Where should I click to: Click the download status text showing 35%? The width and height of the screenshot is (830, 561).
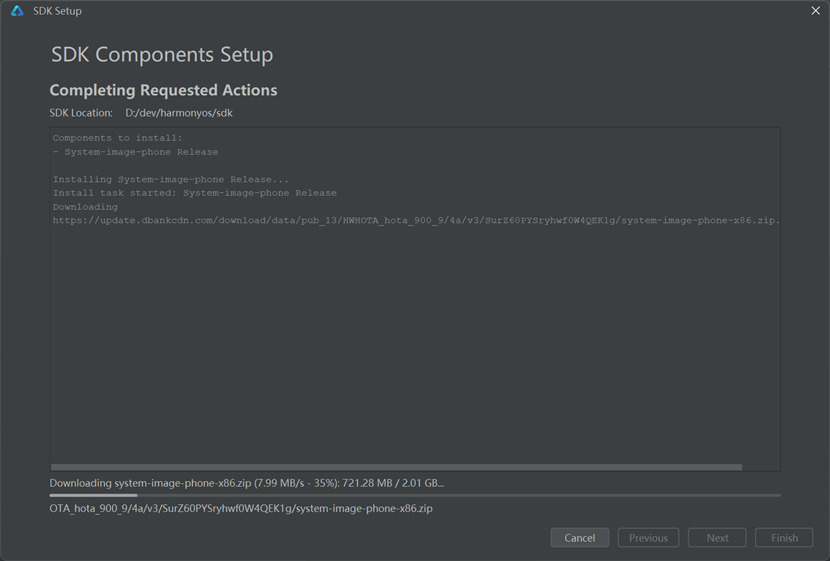247,483
